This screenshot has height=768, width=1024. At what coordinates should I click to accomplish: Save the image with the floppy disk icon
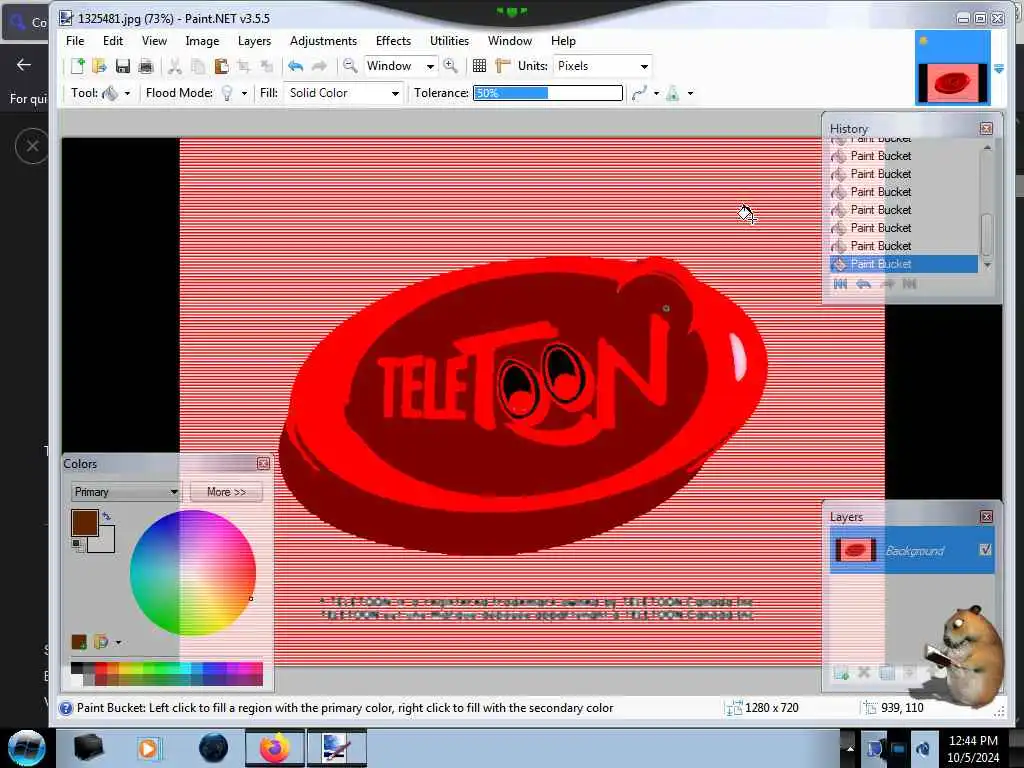[122, 66]
